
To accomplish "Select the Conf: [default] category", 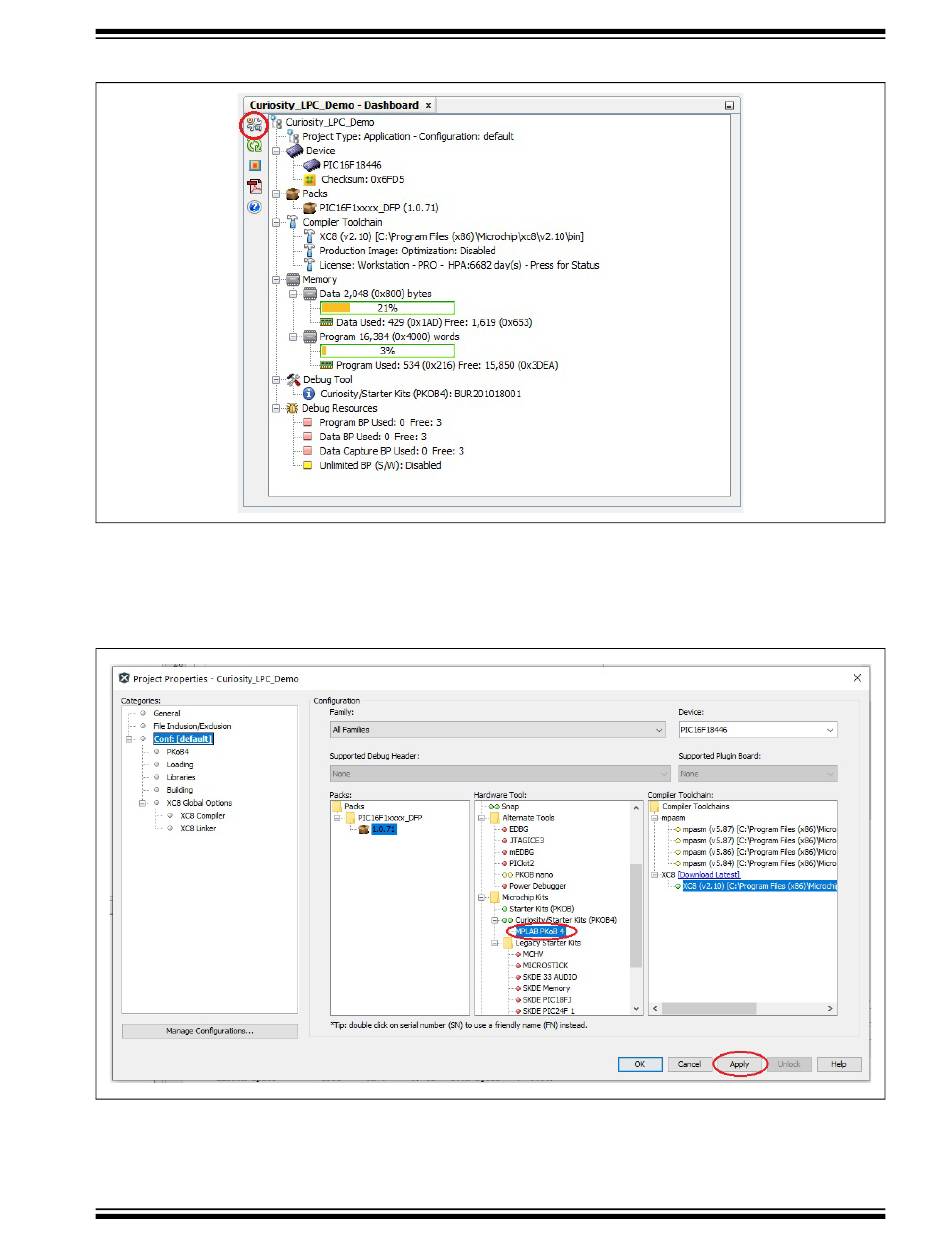I will click(183, 739).
